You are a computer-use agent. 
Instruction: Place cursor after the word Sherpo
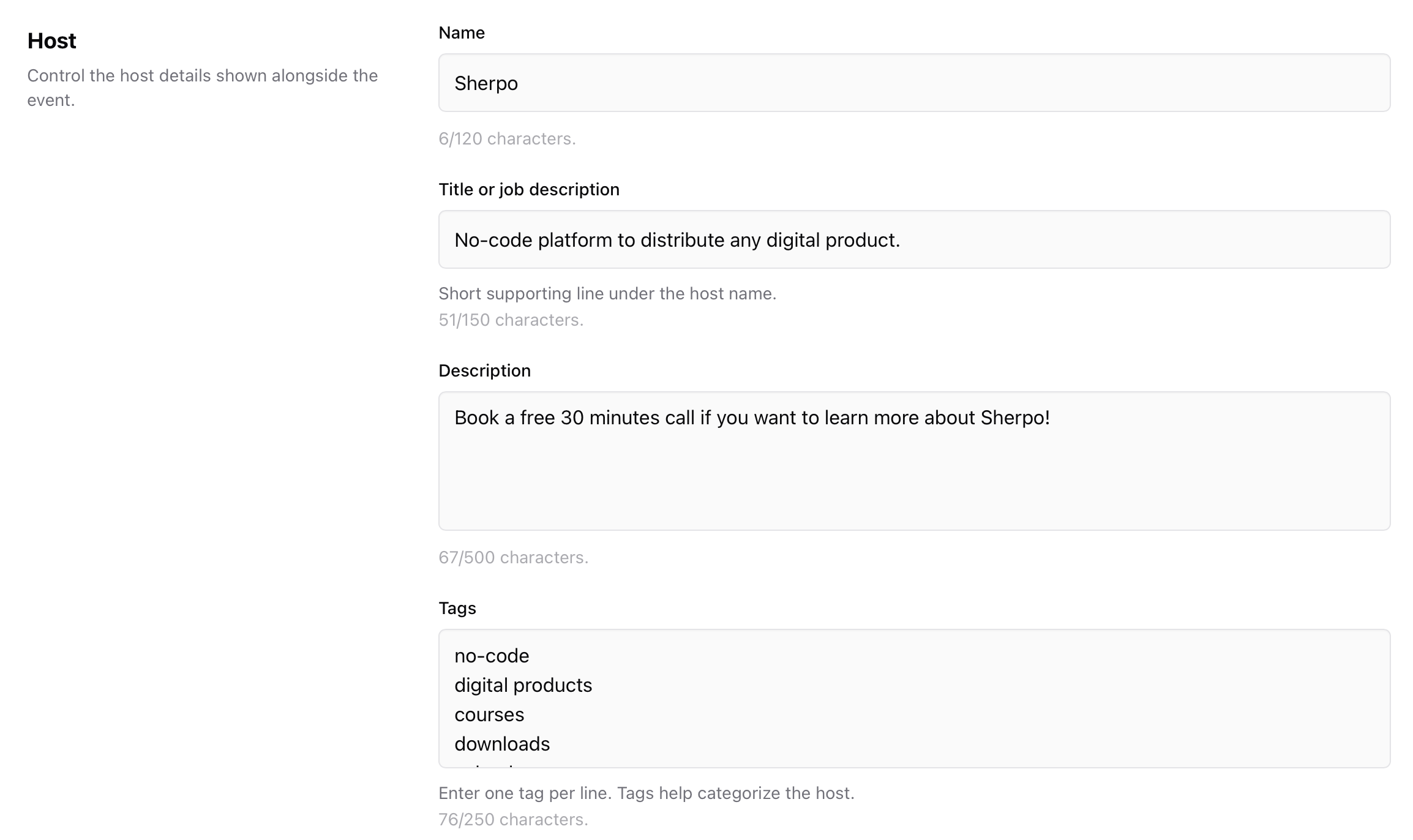click(519, 83)
